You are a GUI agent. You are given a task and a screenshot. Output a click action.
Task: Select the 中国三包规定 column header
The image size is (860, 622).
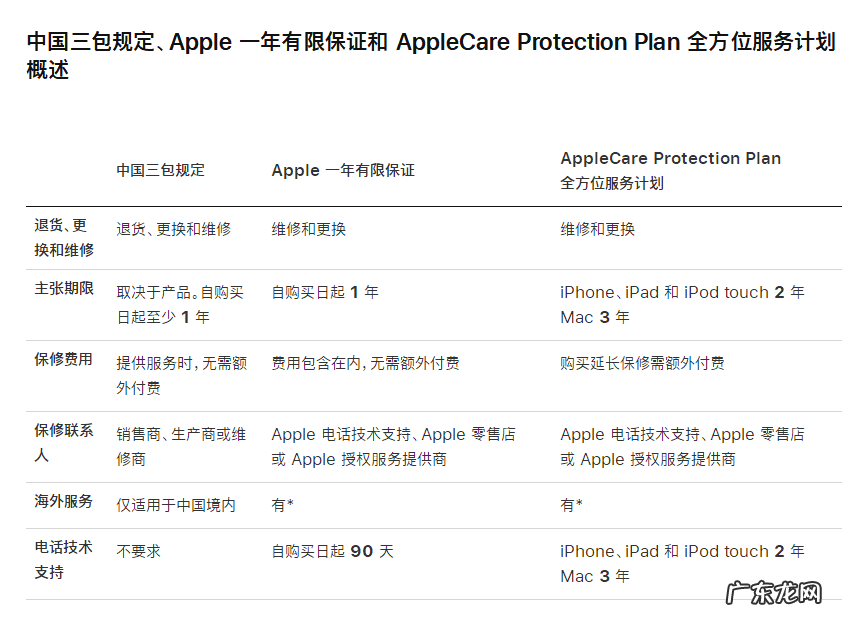161,170
